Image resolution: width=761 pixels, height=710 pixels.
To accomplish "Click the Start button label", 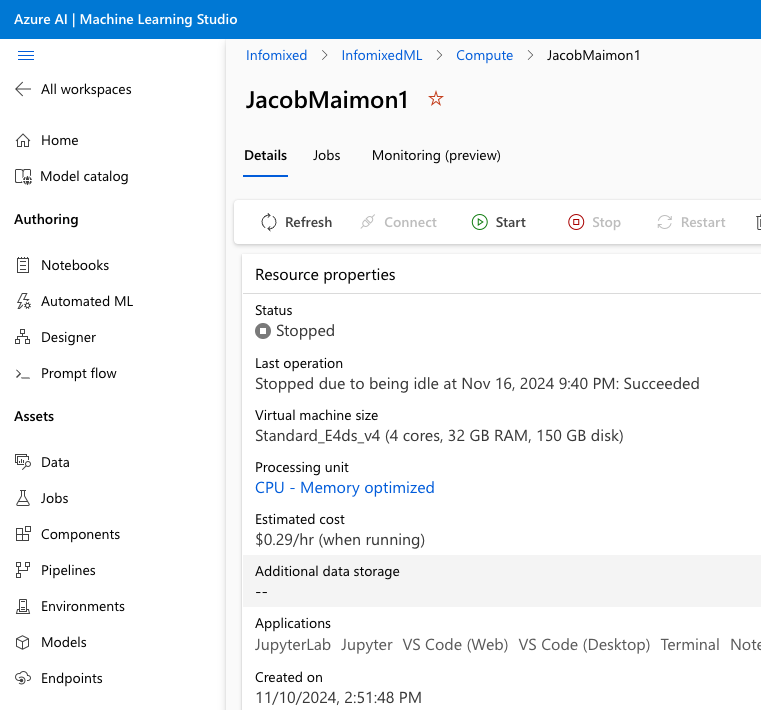I will coord(511,222).
